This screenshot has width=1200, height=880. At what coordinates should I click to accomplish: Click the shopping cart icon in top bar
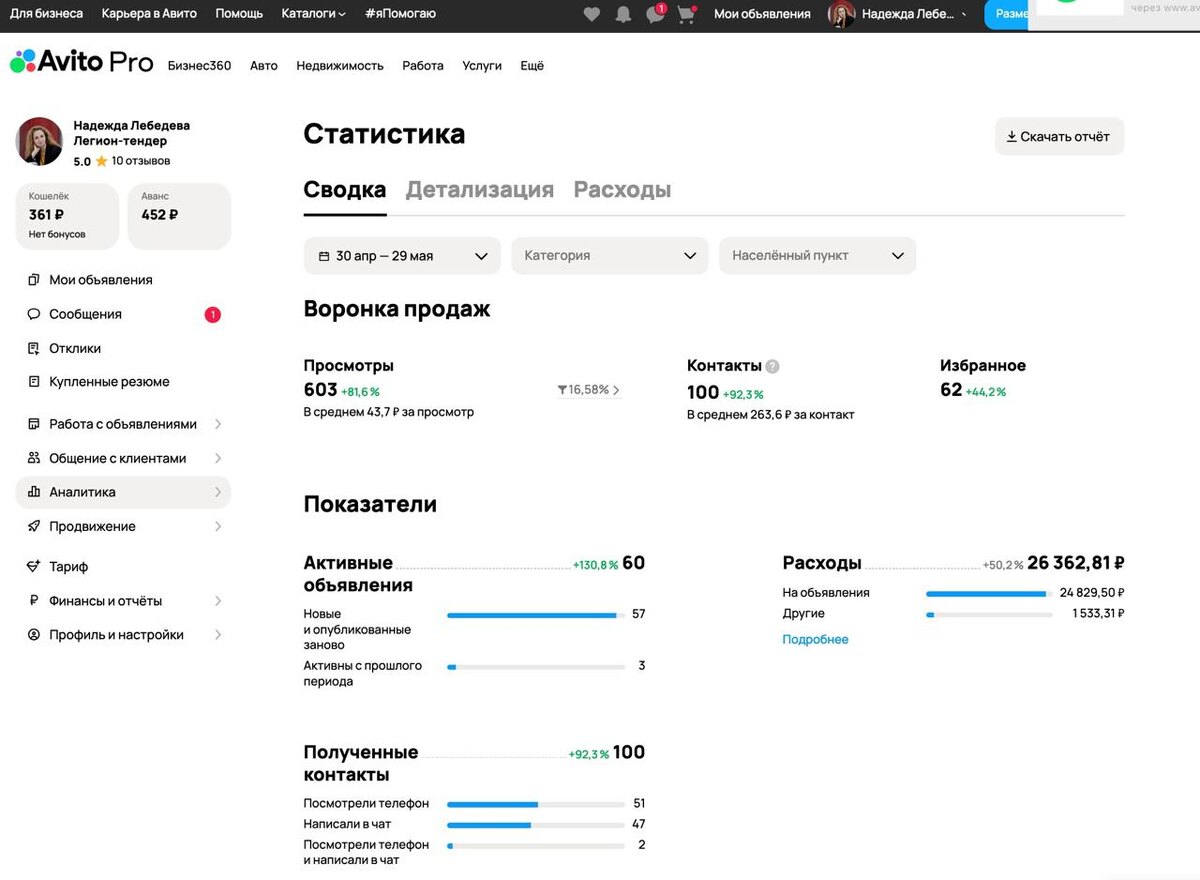pos(687,14)
